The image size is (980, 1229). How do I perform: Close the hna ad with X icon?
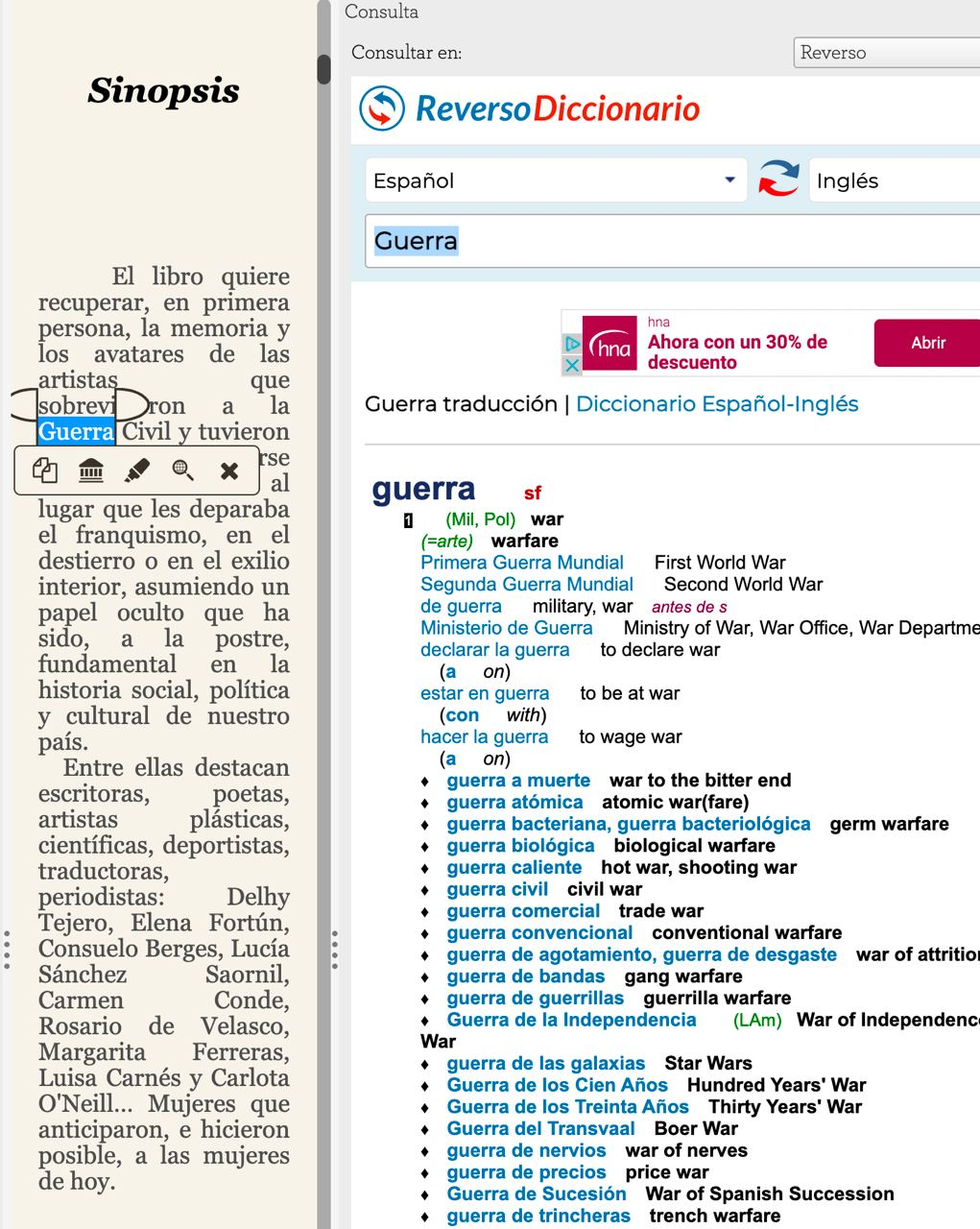click(571, 366)
